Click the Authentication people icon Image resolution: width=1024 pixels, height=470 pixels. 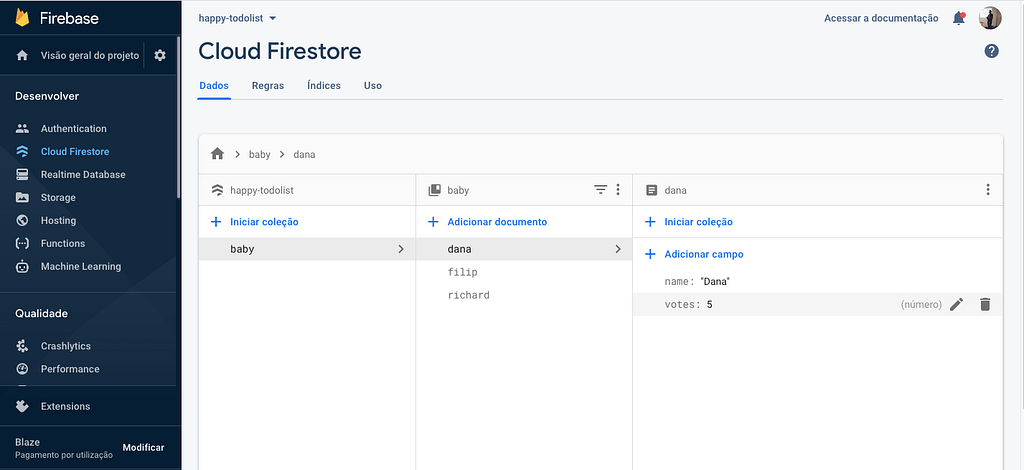[x=22, y=129]
